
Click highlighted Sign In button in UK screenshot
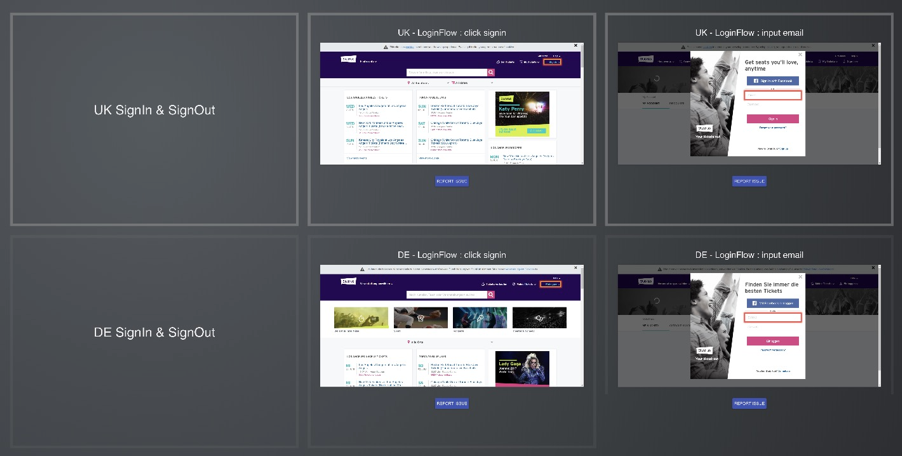point(552,62)
